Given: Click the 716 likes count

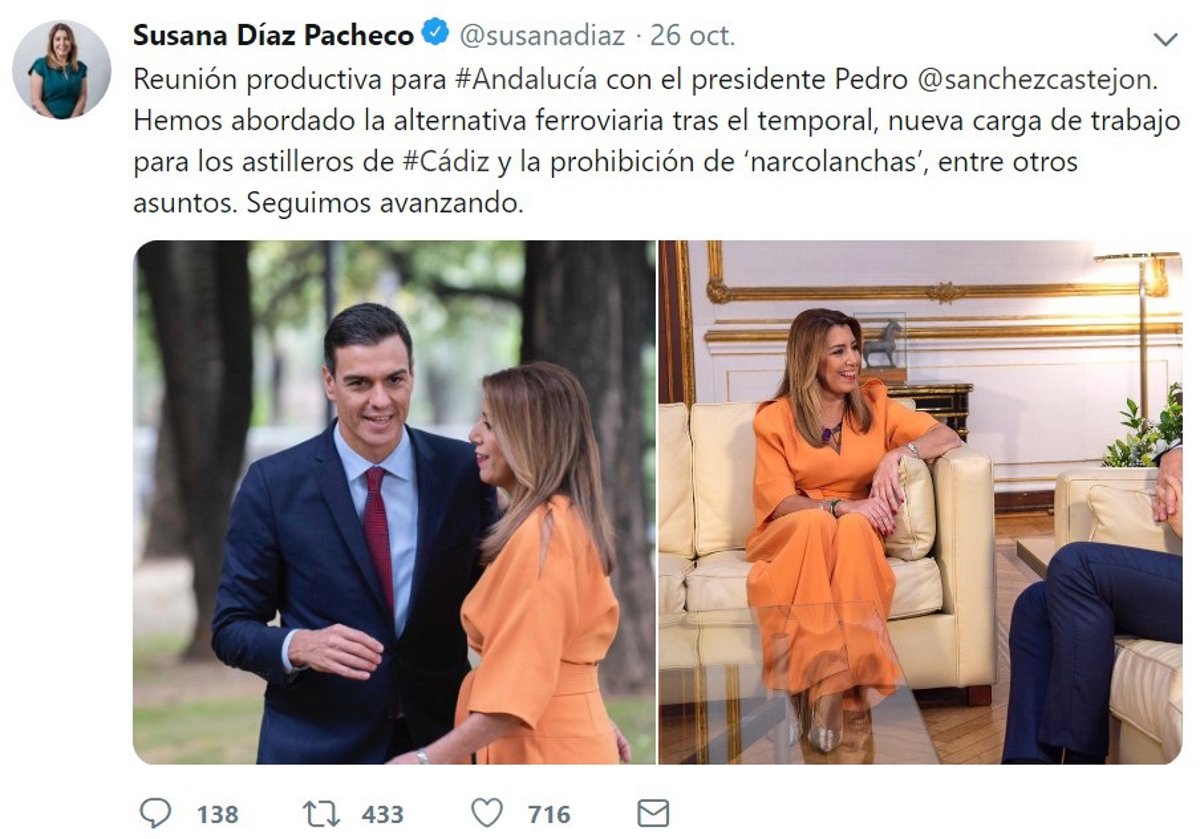Looking at the screenshot, I should coord(549,814).
